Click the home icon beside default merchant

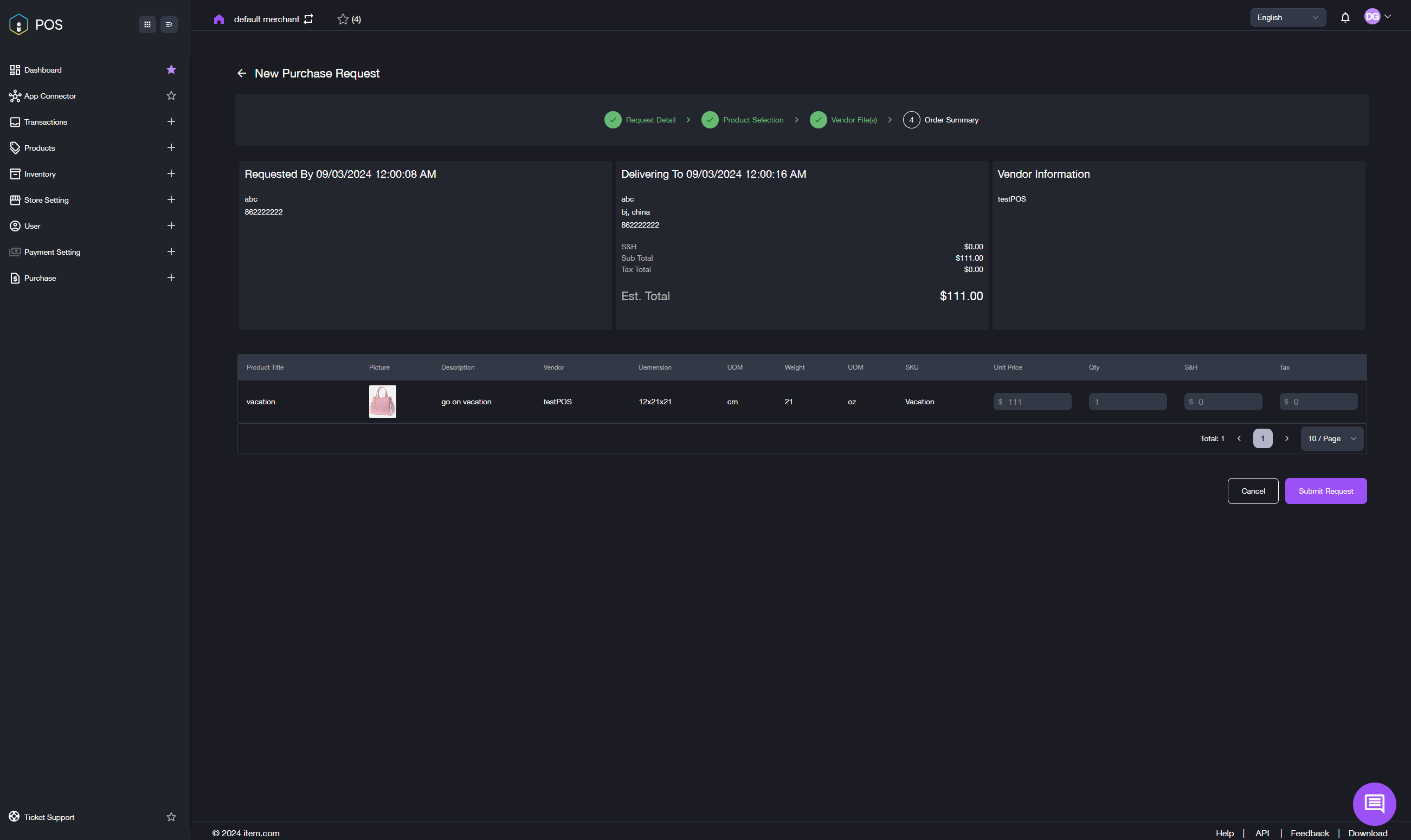(x=219, y=20)
